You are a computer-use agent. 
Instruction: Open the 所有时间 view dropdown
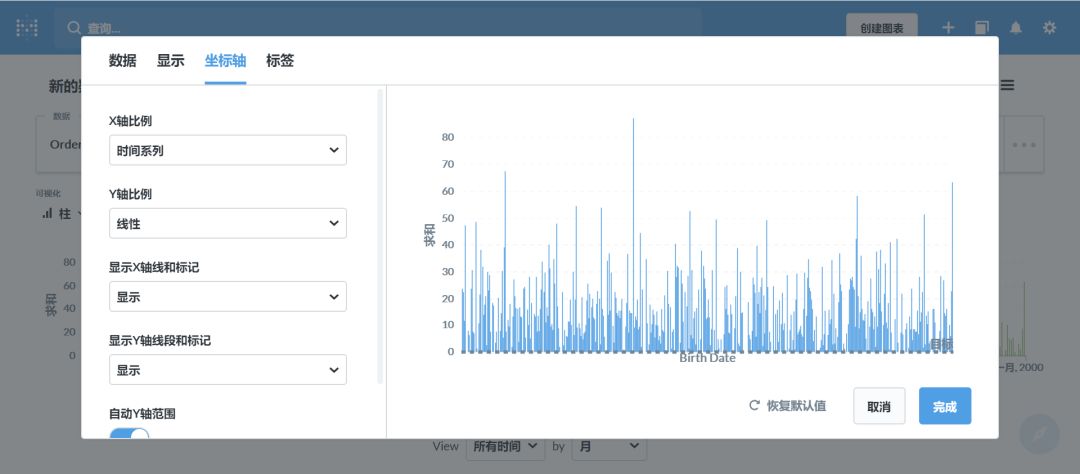pos(505,446)
